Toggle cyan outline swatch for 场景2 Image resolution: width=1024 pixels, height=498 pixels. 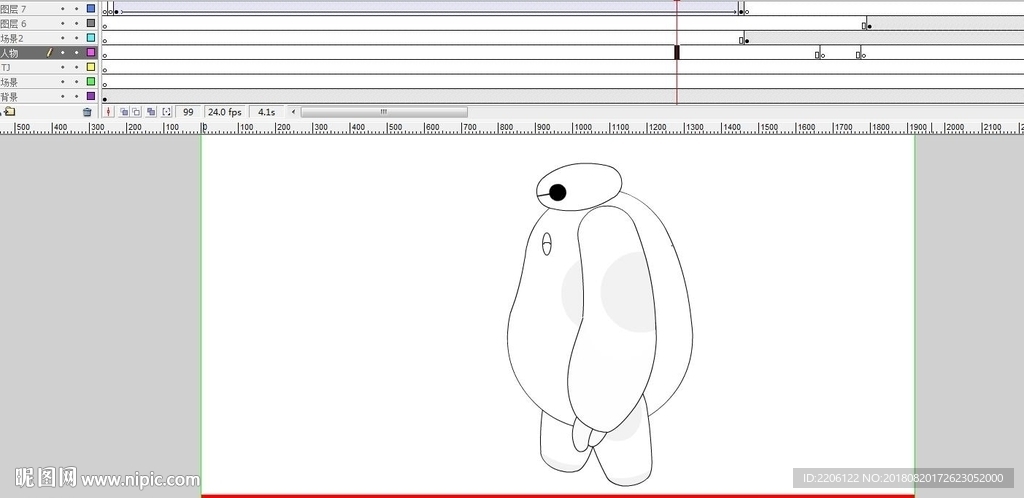coord(91,38)
